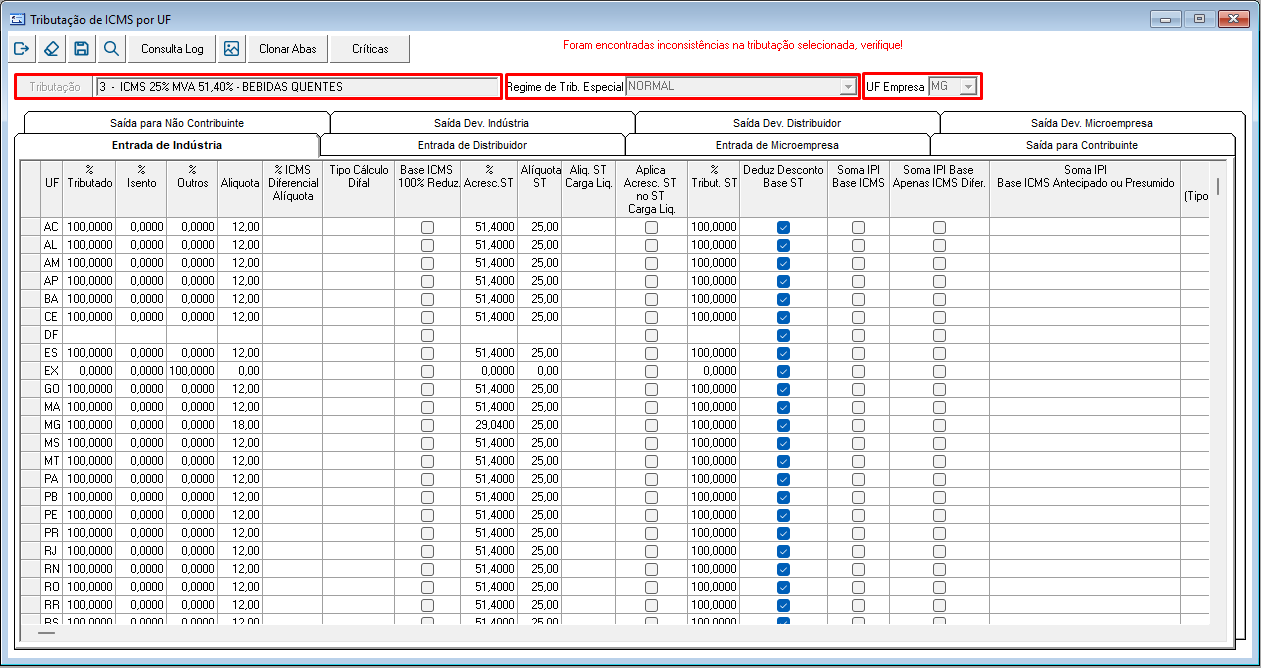This screenshot has height=668, width=1261.
Task: Click the Alíquota 12,00 cell in MT row
Action: 240,461
